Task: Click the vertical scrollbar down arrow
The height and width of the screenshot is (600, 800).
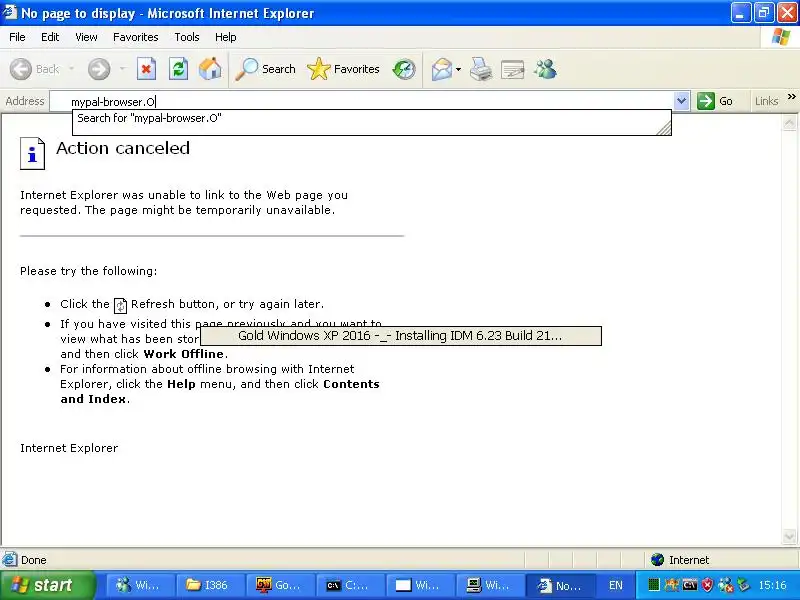Action: 789,536
